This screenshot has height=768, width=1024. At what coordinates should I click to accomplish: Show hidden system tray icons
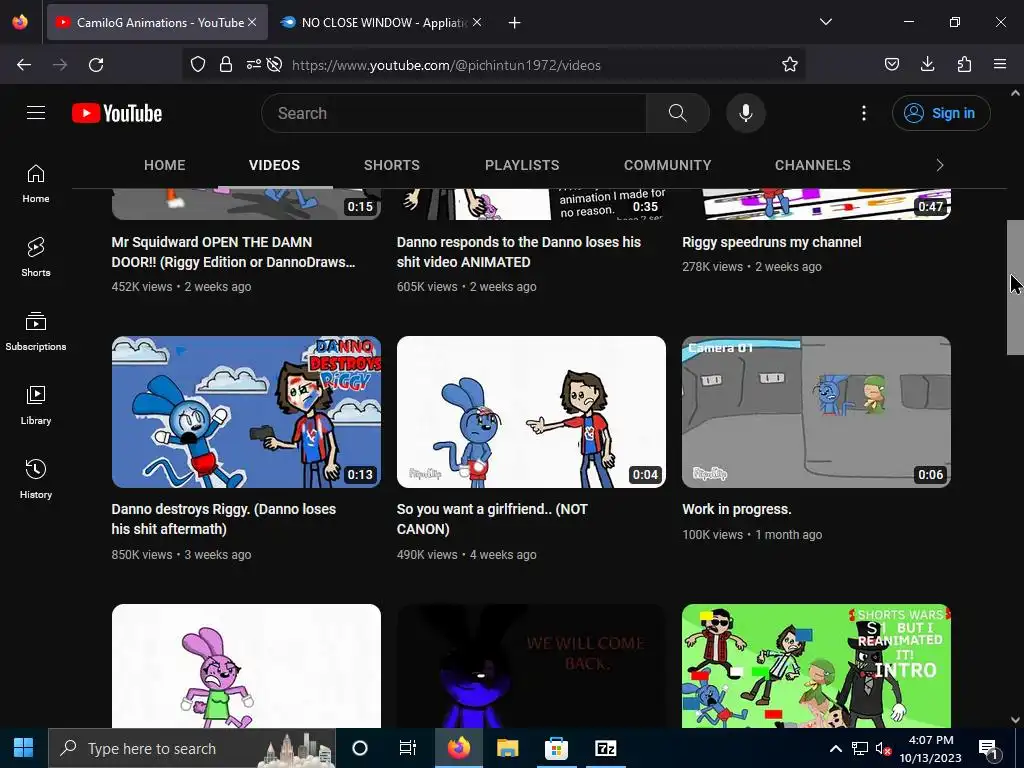pos(835,748)
